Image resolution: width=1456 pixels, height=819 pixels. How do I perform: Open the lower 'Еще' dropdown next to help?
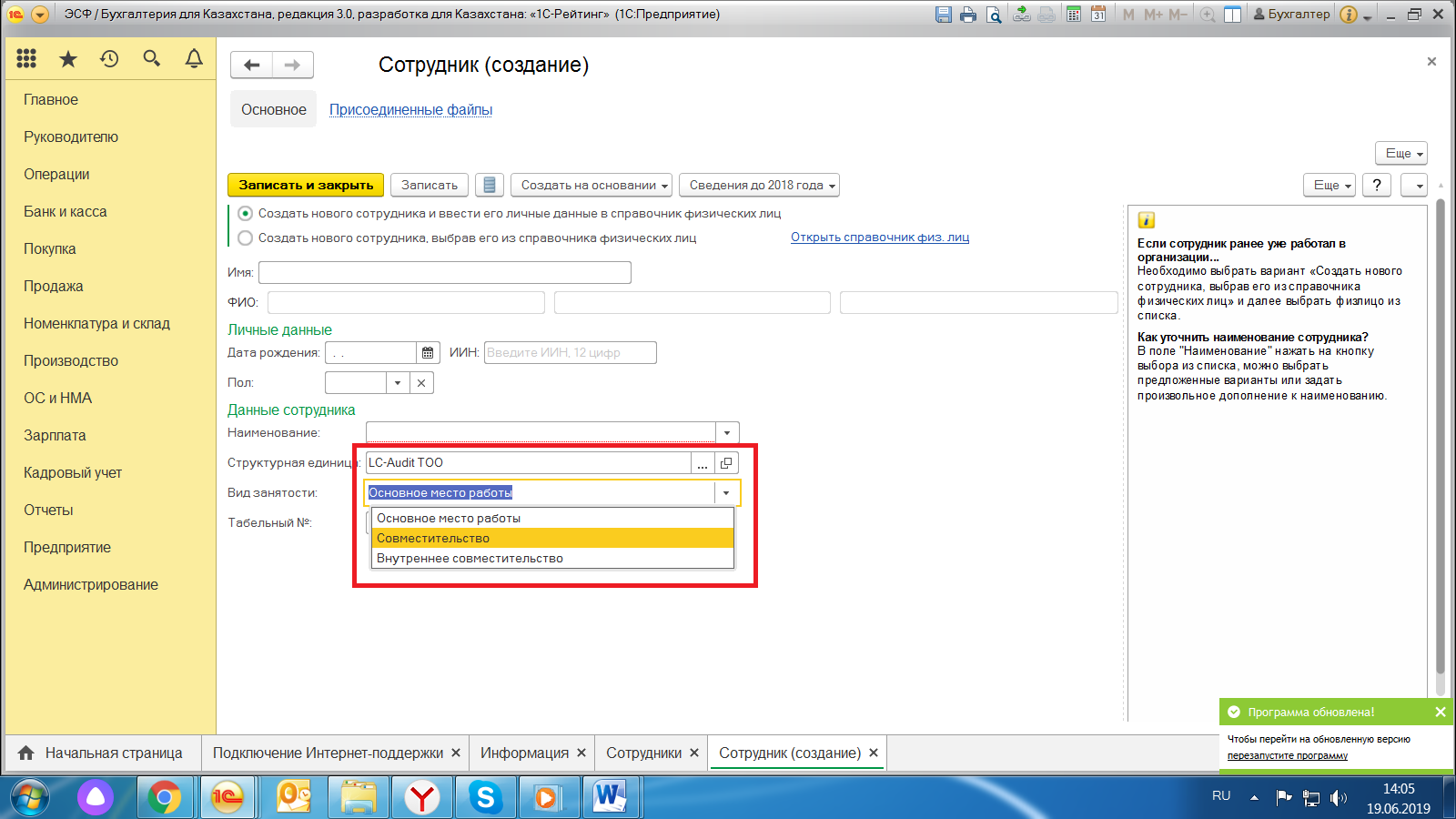click(1330, 185)
